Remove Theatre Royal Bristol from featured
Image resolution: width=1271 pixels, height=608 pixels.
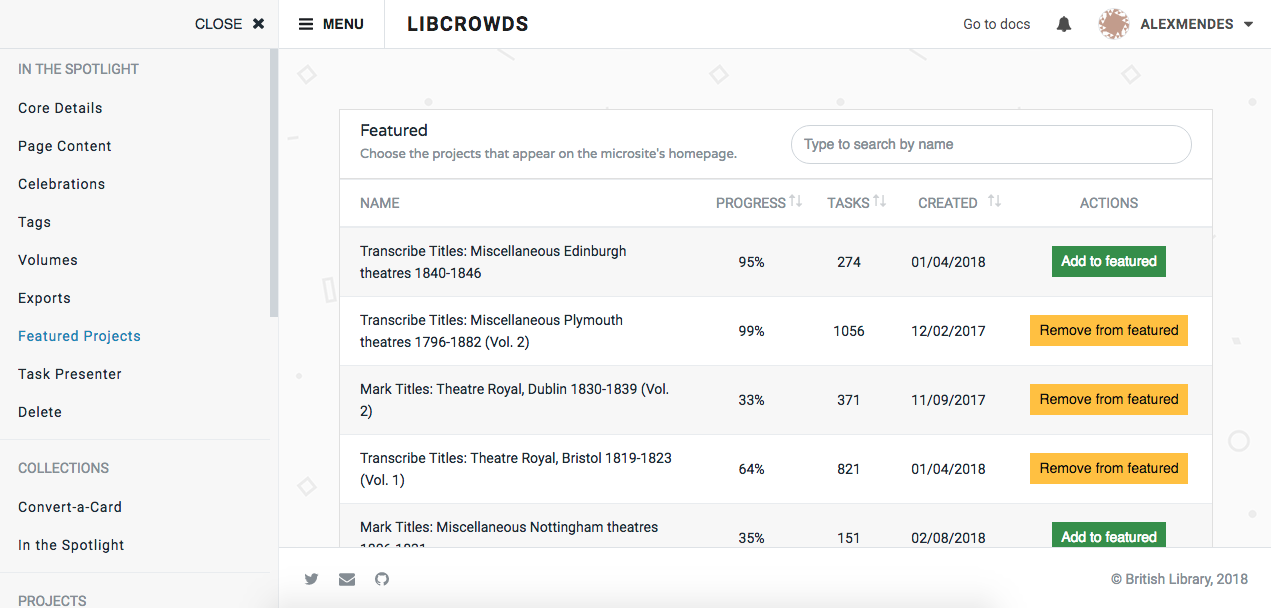point(1108,468)
